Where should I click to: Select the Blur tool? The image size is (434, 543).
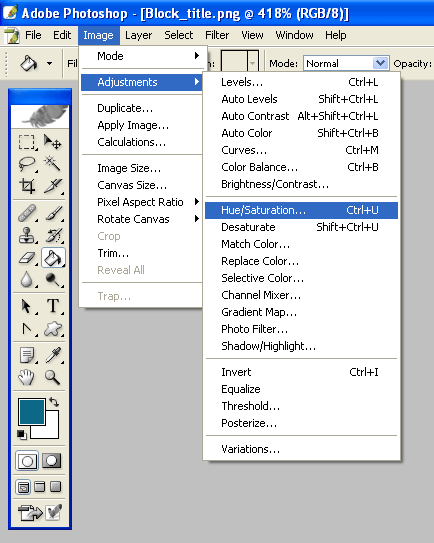click(27, 279)
